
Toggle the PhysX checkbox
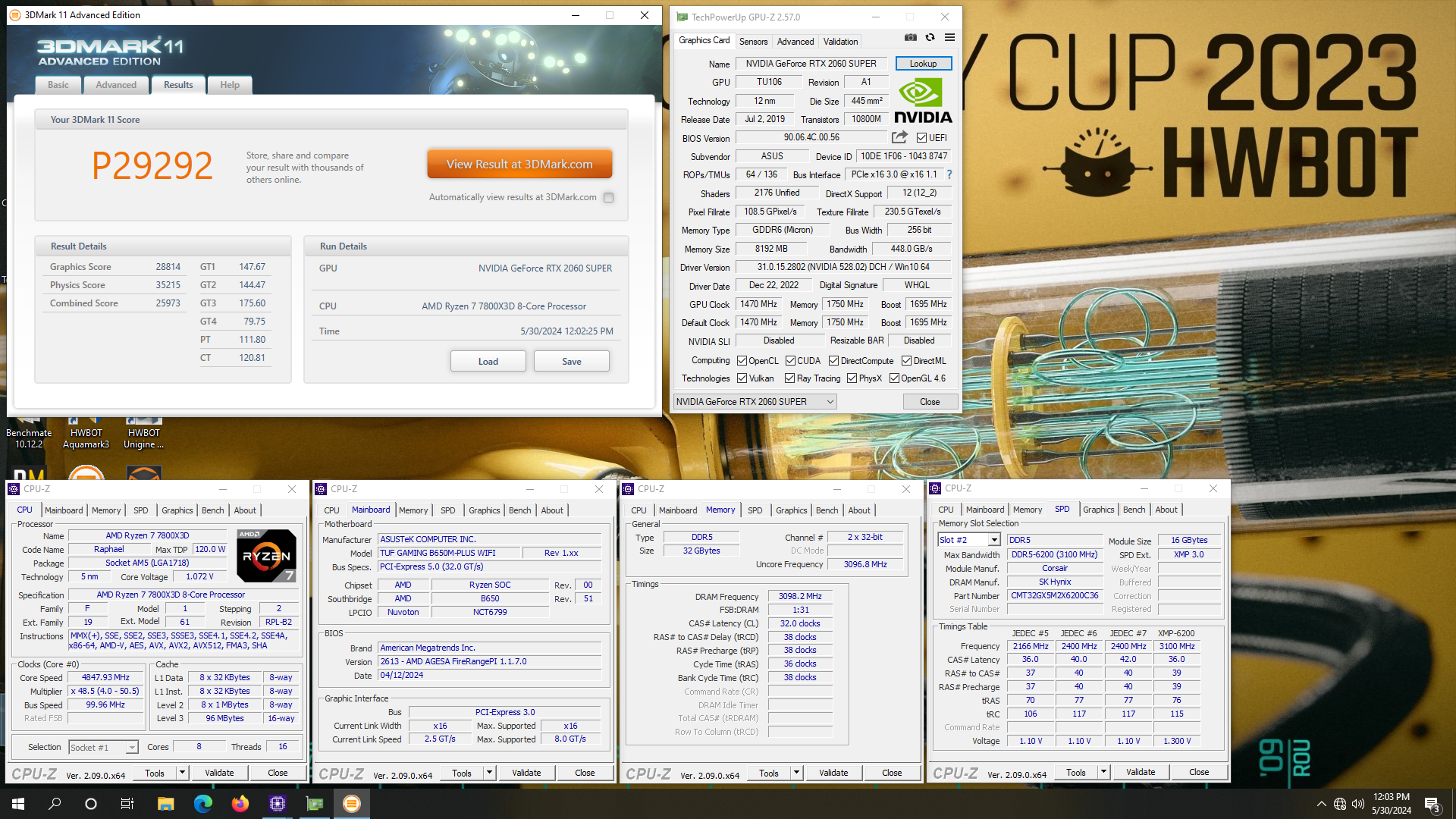tap(852, 378)
